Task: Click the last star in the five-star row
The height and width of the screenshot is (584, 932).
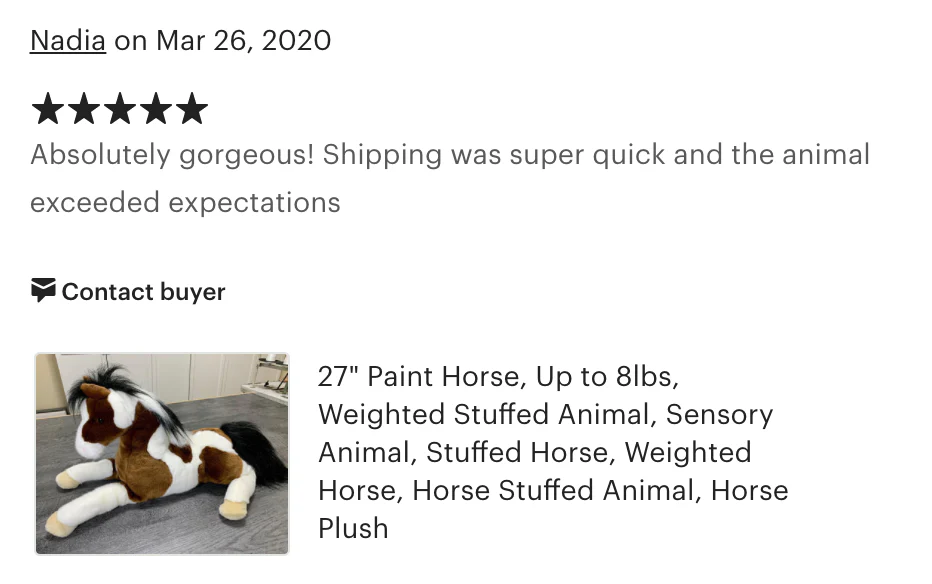Action: click(193, 108)
